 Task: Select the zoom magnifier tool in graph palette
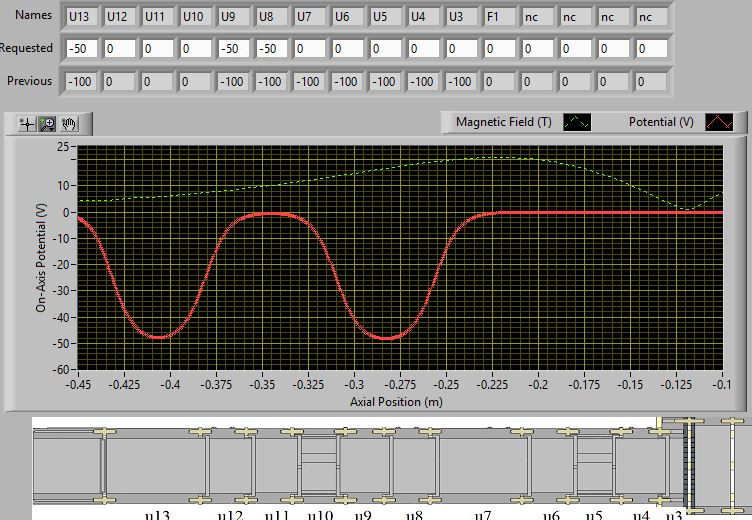point(47,124)
